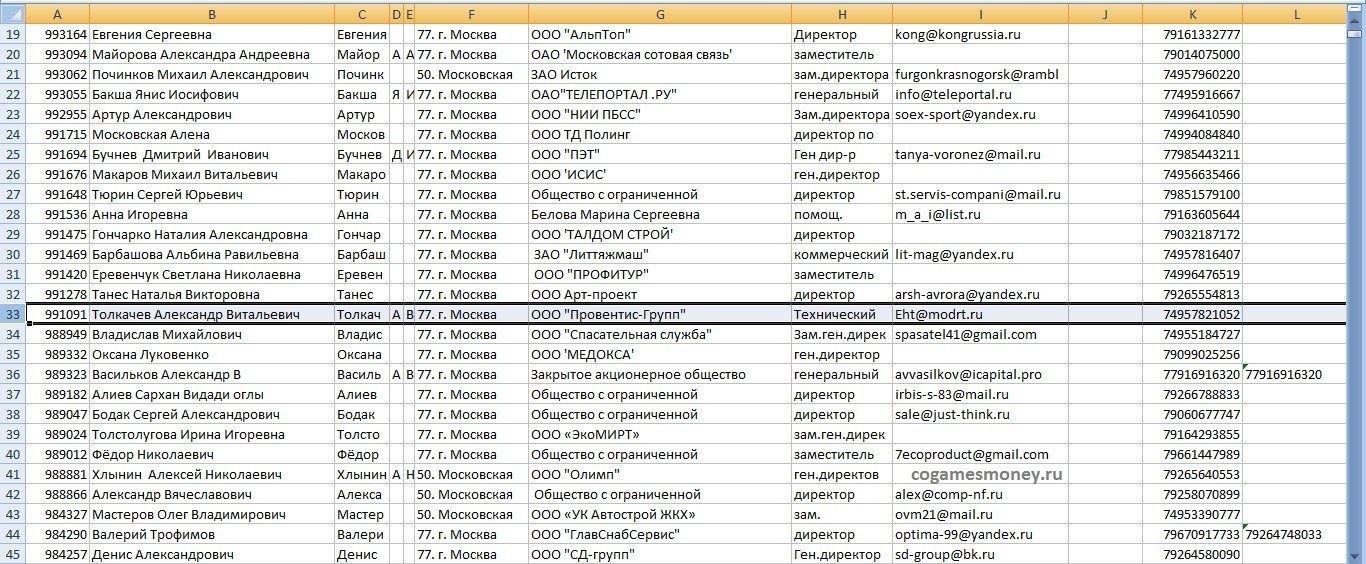Click cell Толкачев Александр Витальевич
The height and width of the screenshot is (564, 1366).
pyautogui.click(x=212, y=314)
